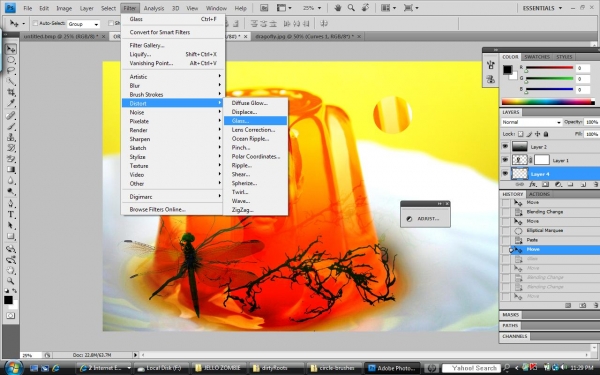Open the Normal blend mode dropdown

(531, 122)
